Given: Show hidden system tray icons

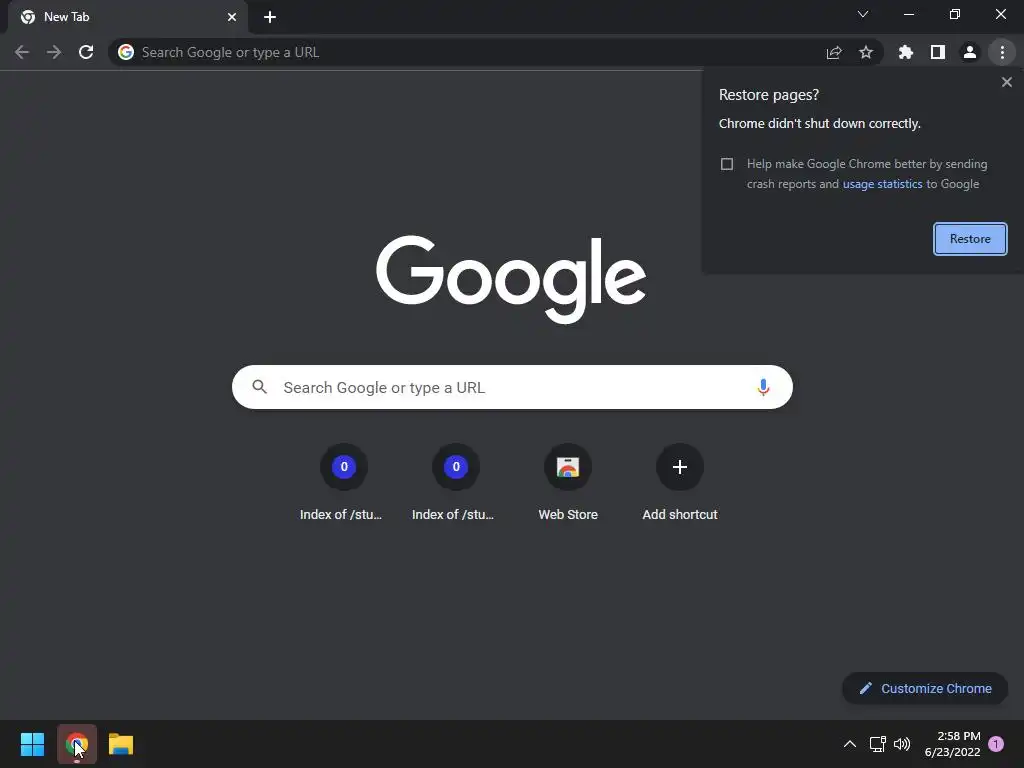Looking at the screenshot, I should coord(850,744).
